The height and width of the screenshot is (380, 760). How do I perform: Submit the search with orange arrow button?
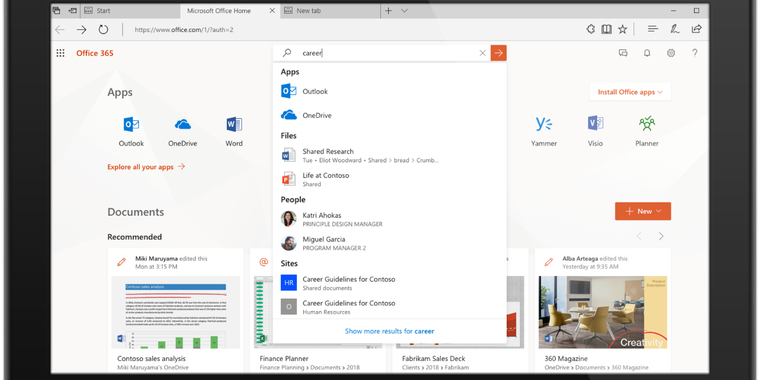click(498, 53)
